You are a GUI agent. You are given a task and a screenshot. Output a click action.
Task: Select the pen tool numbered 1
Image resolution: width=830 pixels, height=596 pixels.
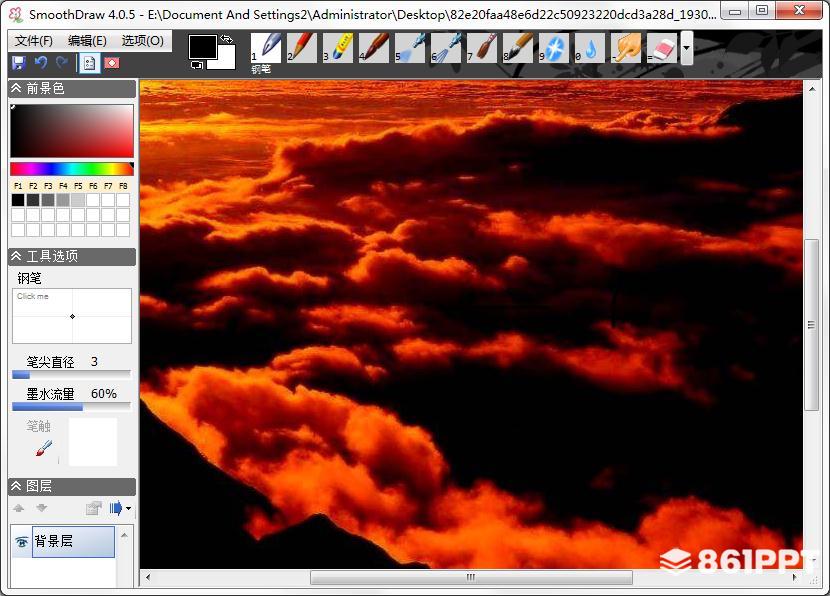(x=266, y=48)
